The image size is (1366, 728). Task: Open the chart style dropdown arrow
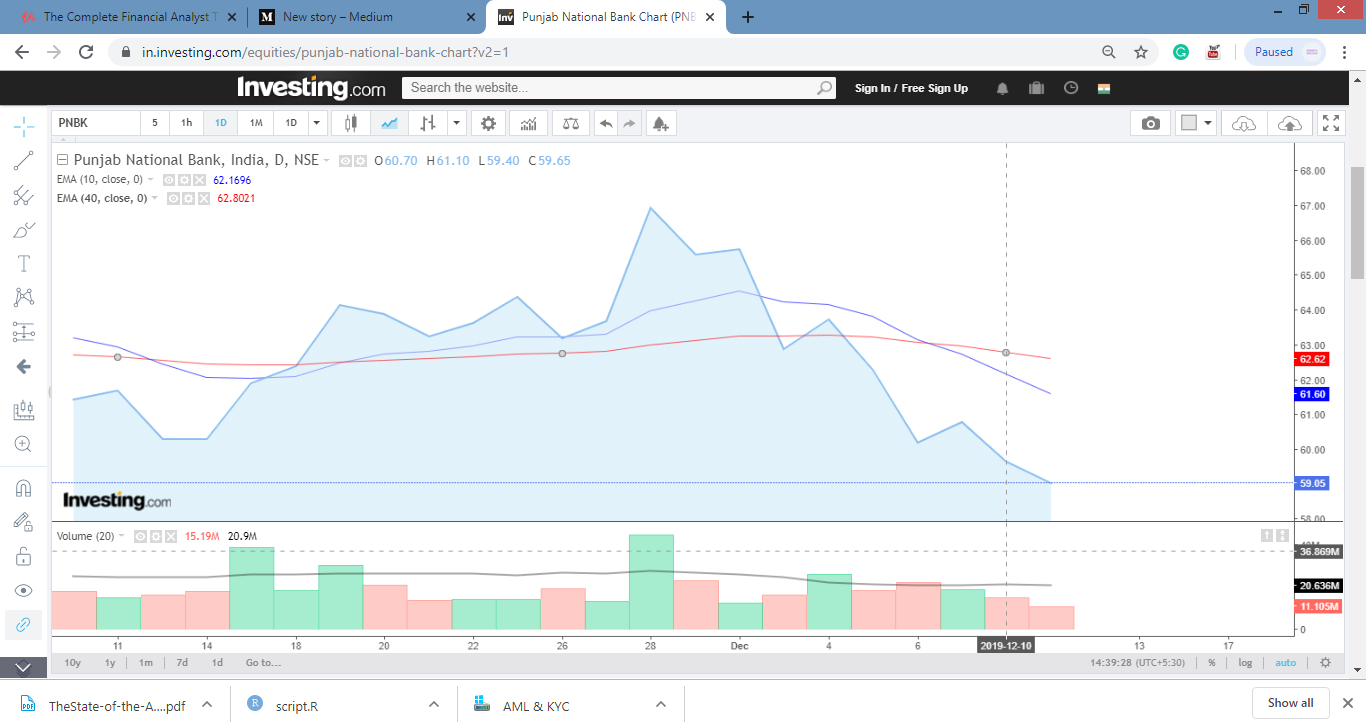tap(456, 123)
